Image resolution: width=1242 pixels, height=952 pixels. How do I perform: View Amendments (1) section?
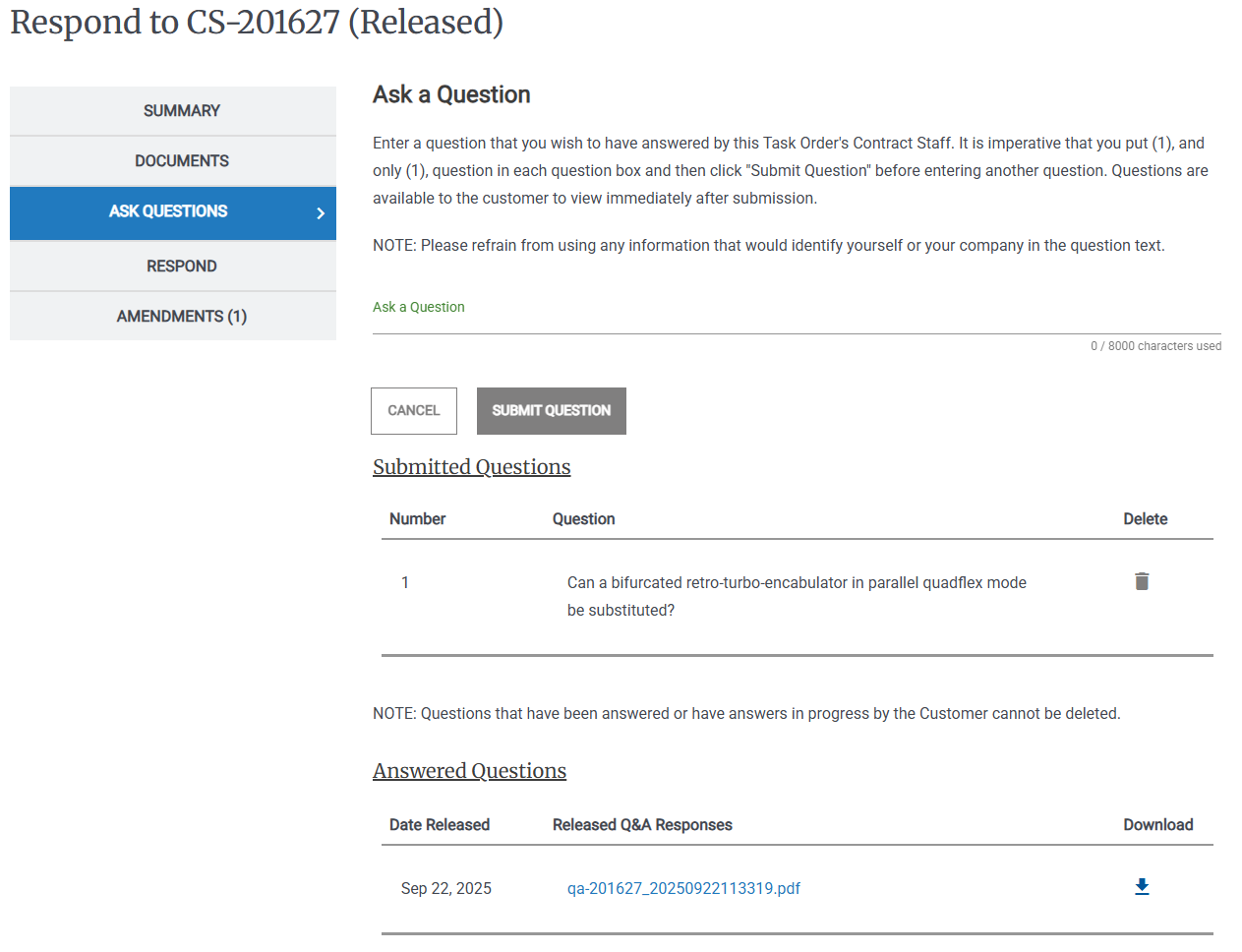coord(182,317)
